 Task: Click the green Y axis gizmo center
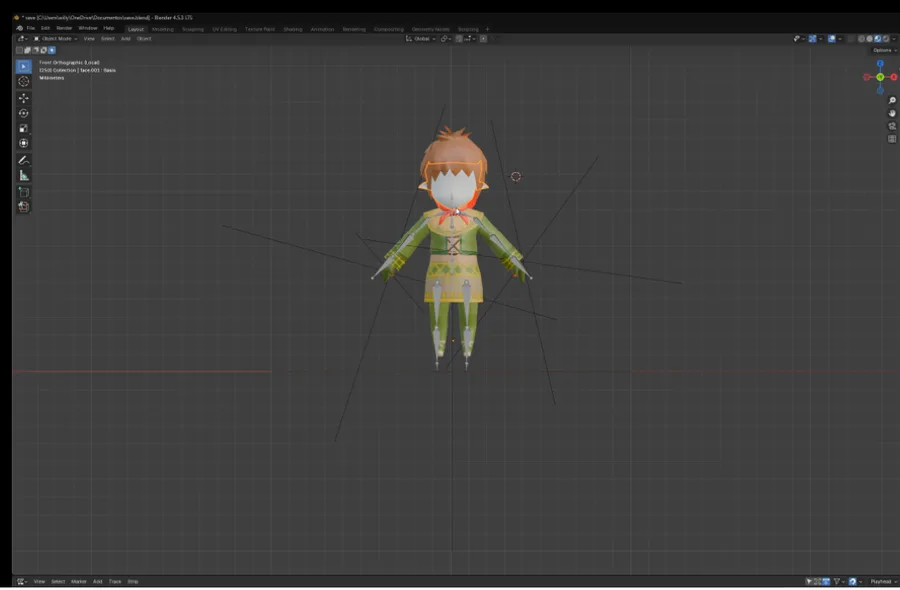click(x=880, y=77)
